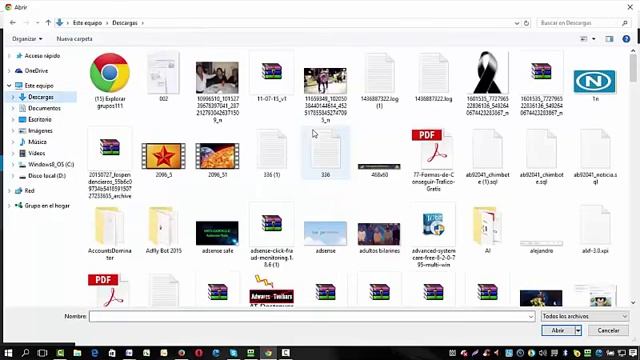The image size is (640, 360).
Task: Select Imágenes in the navigation tree
Action: (40, 131)
